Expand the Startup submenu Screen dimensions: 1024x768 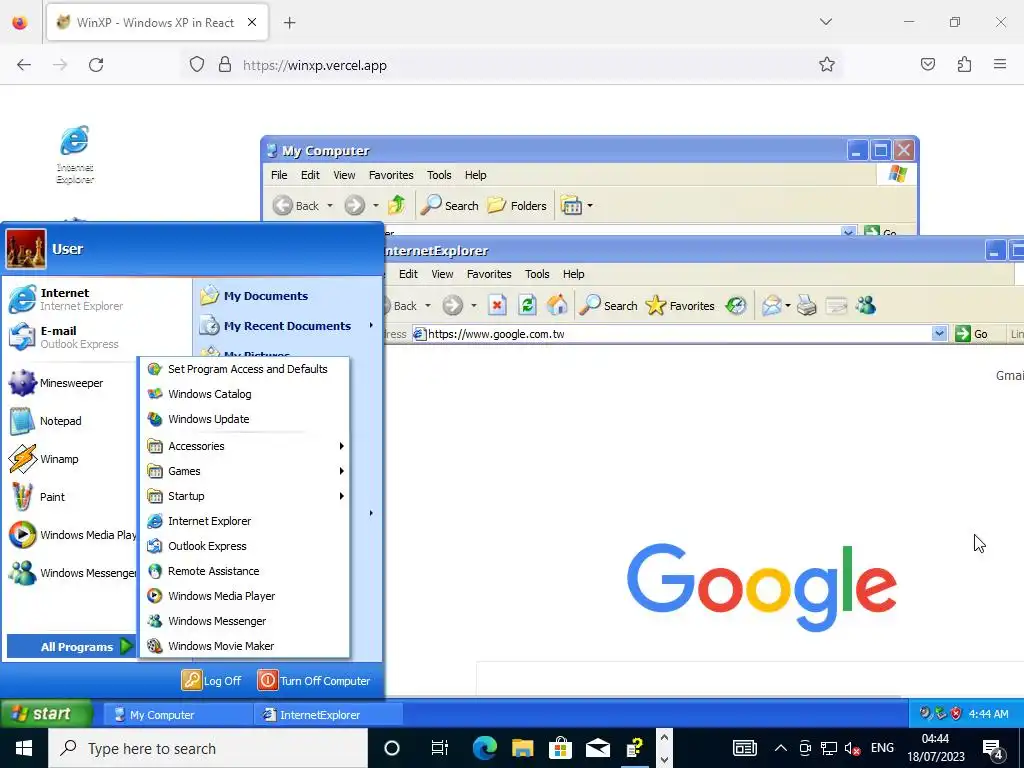pos(245,496)
